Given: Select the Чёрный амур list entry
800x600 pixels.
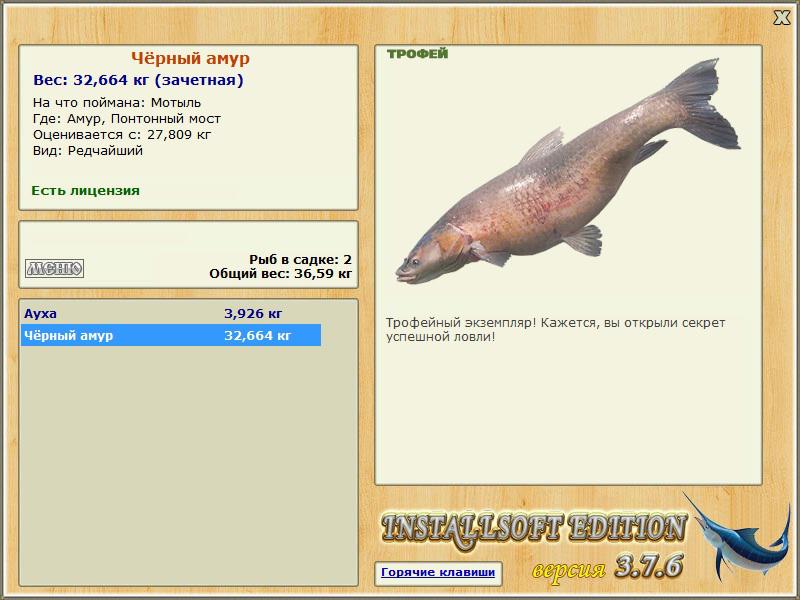Looking at the screenshot, I should [171, 335].
